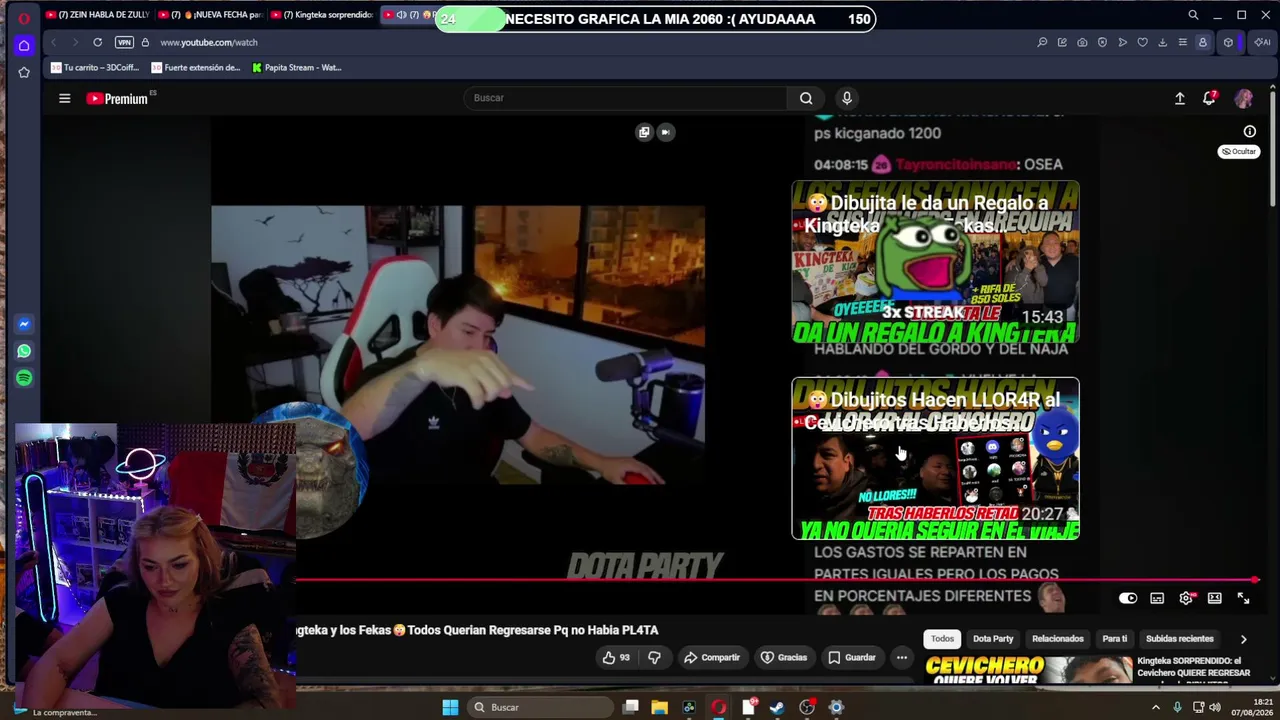This screenshot has height=720, width=1280.
Task: Select the Relacionados filter chip
Action: 1058,639
